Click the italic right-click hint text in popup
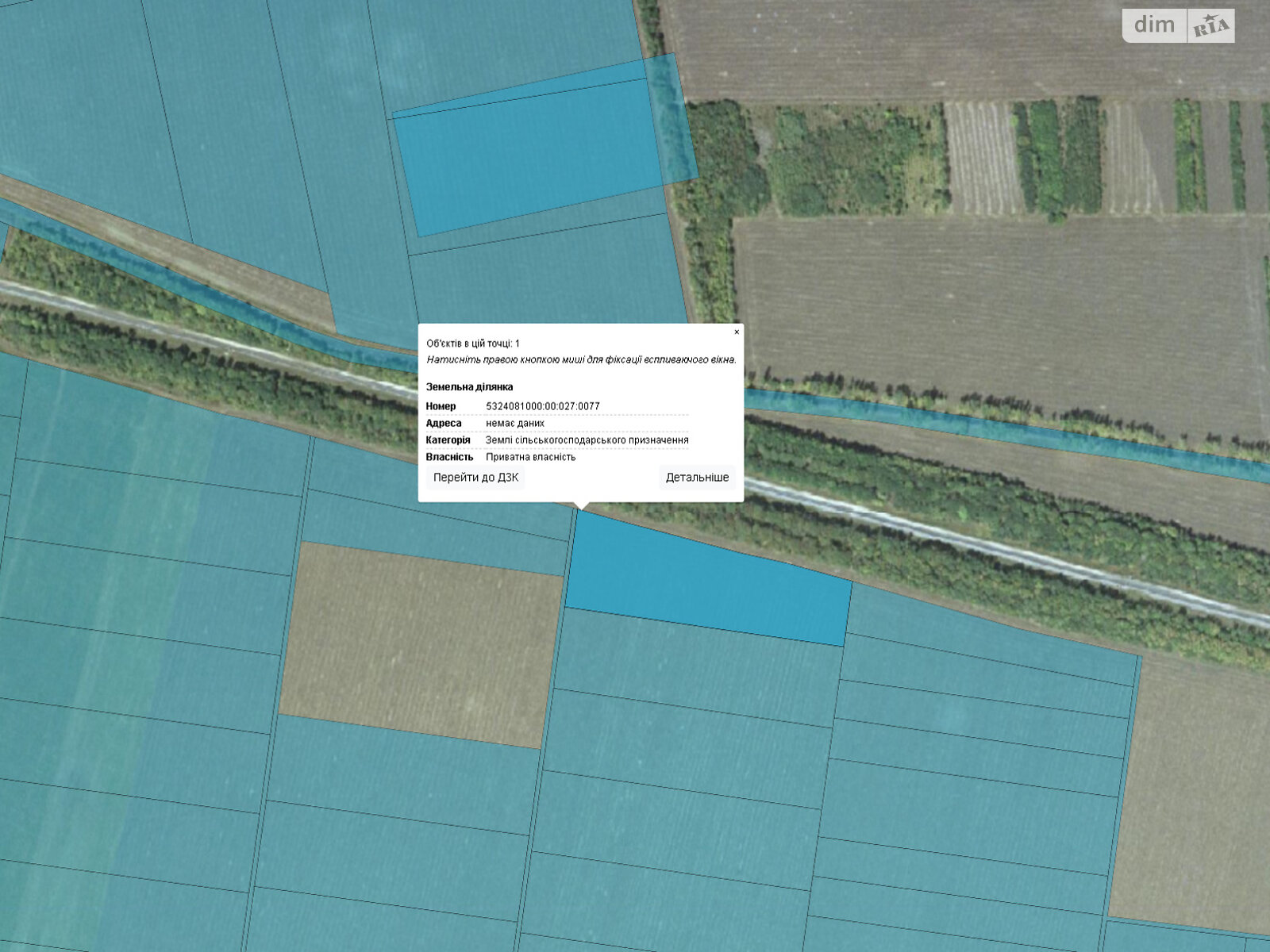 tap(581, 359)
